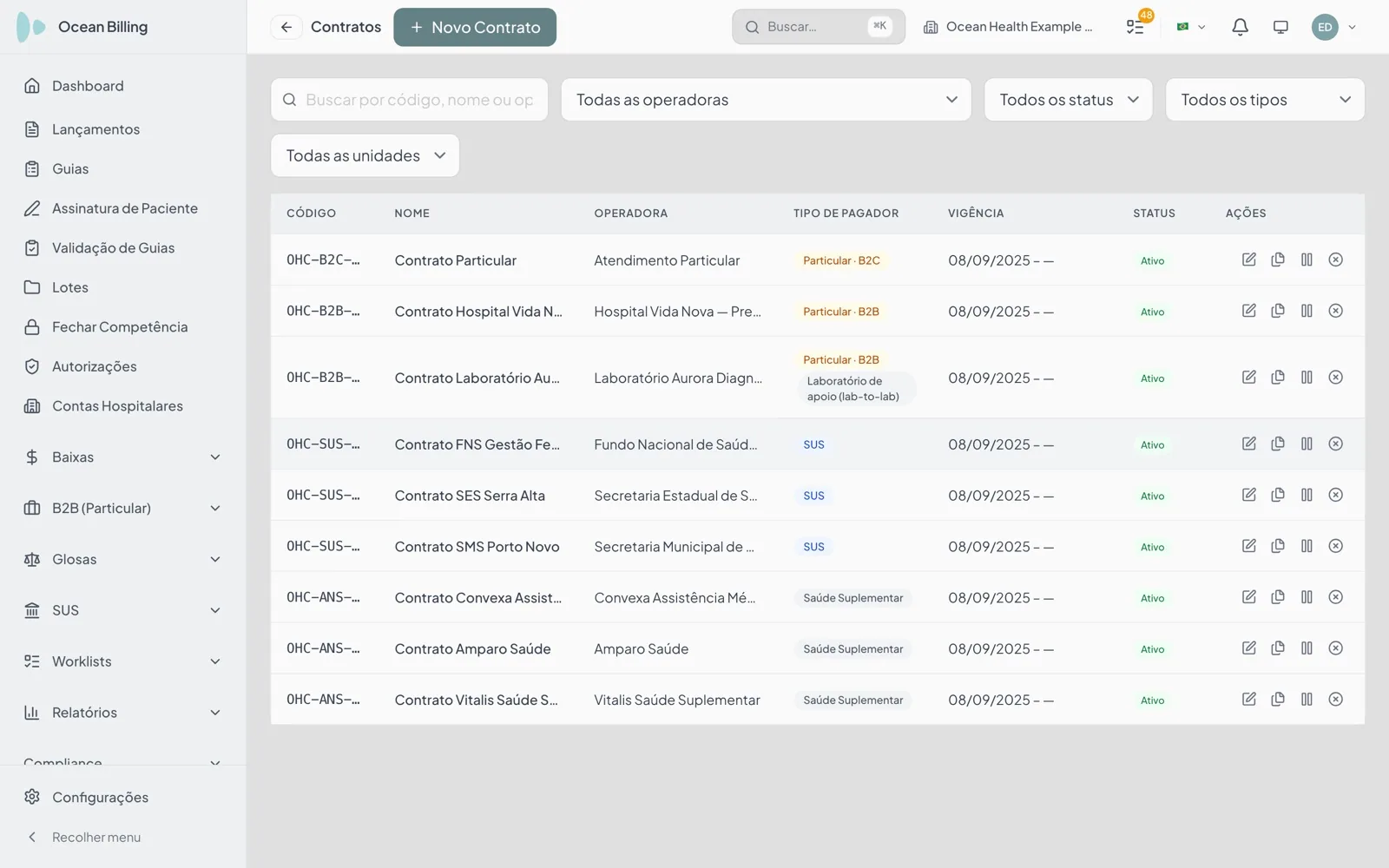1389x868 pixels.
Task: Pause the Contrato Particular contract
Action: (x=1307, y=260)
